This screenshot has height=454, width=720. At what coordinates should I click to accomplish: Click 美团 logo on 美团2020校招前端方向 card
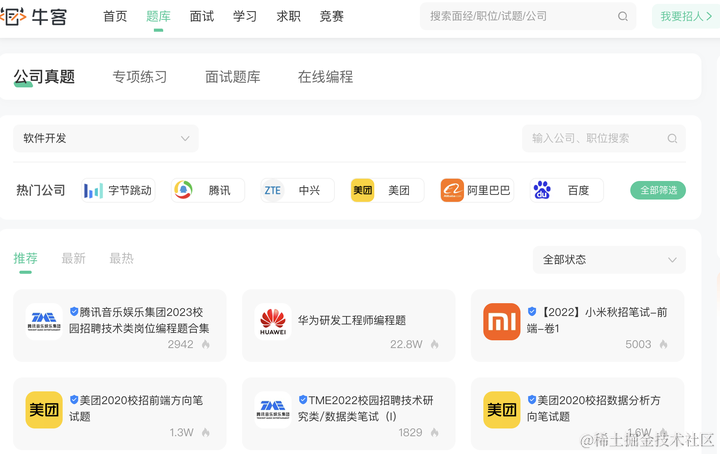point(44,409)
